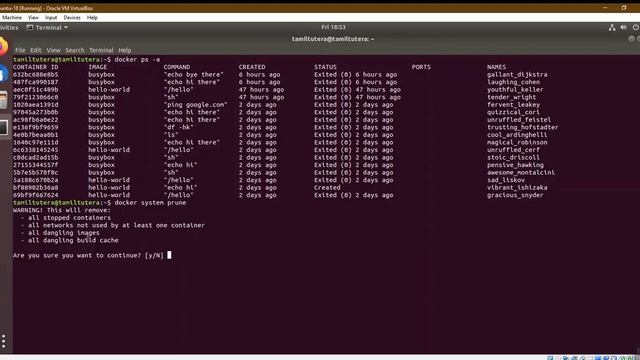Click the name magical_robinson

click(517, 142)
